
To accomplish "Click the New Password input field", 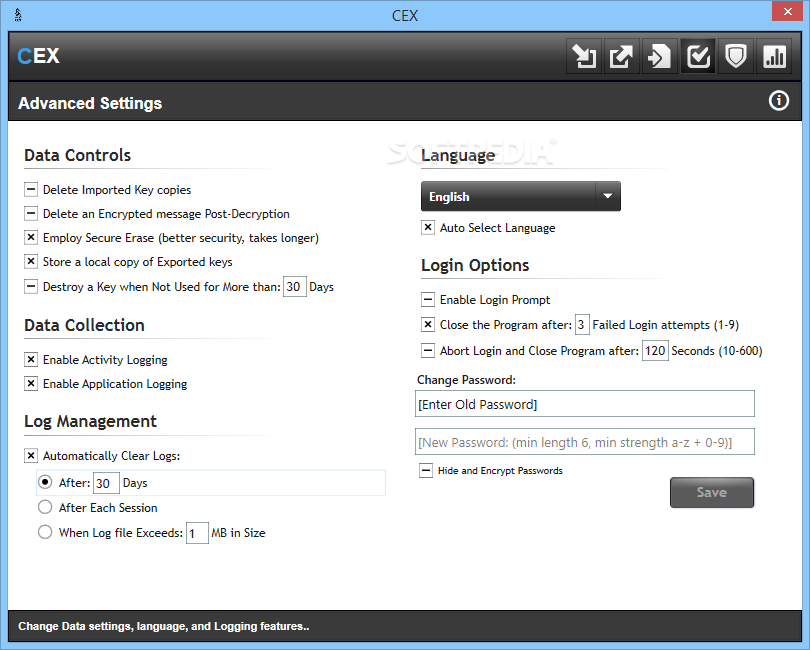I will click(x=585, y=442).
